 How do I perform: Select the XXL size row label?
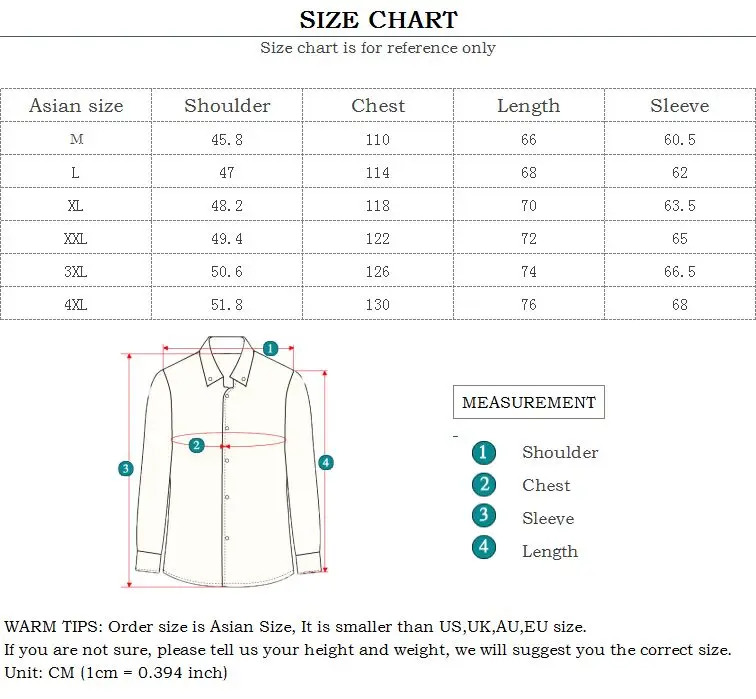(76, 238)
